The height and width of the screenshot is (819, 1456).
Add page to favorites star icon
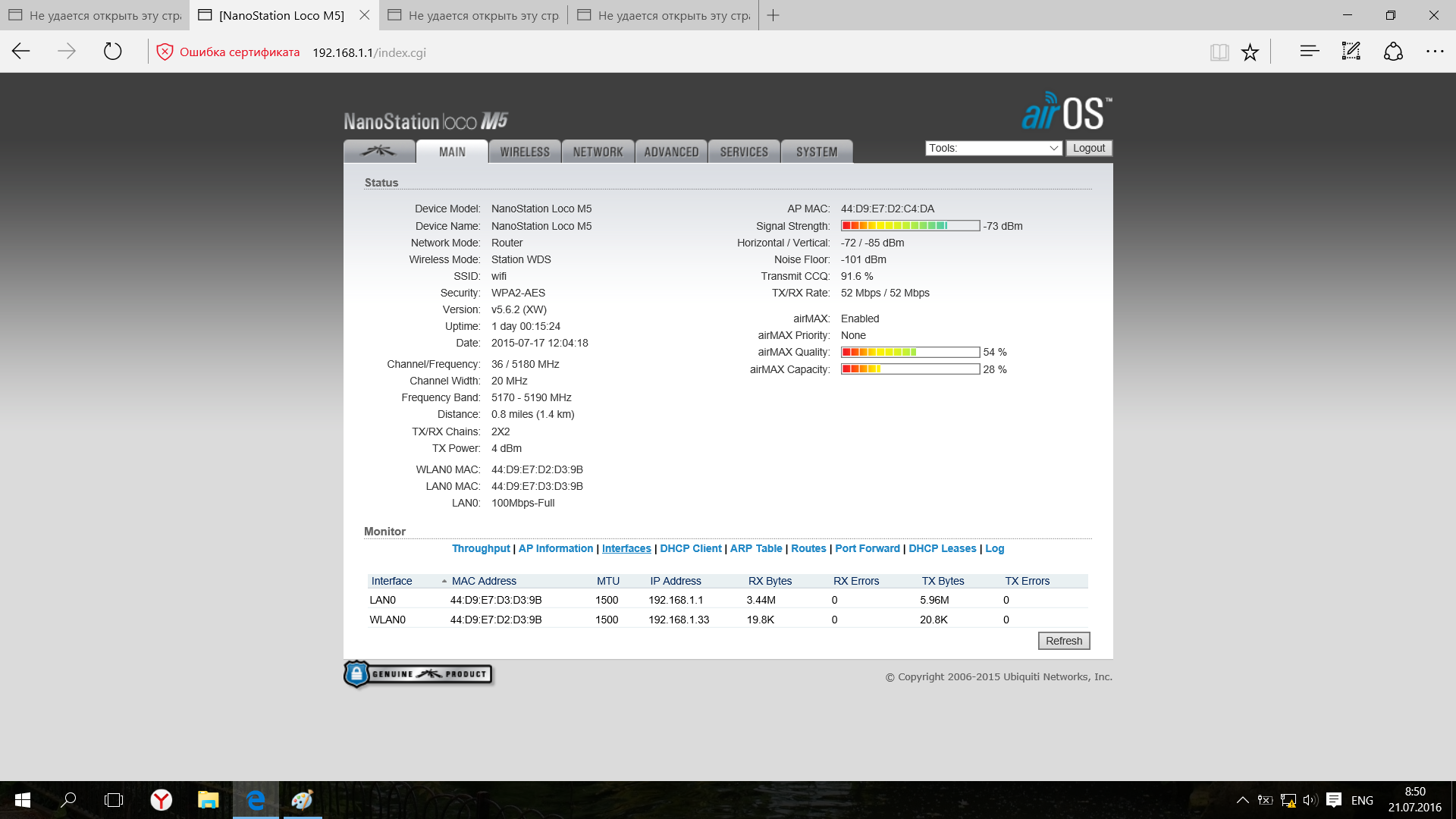[x=1250, y=52]
